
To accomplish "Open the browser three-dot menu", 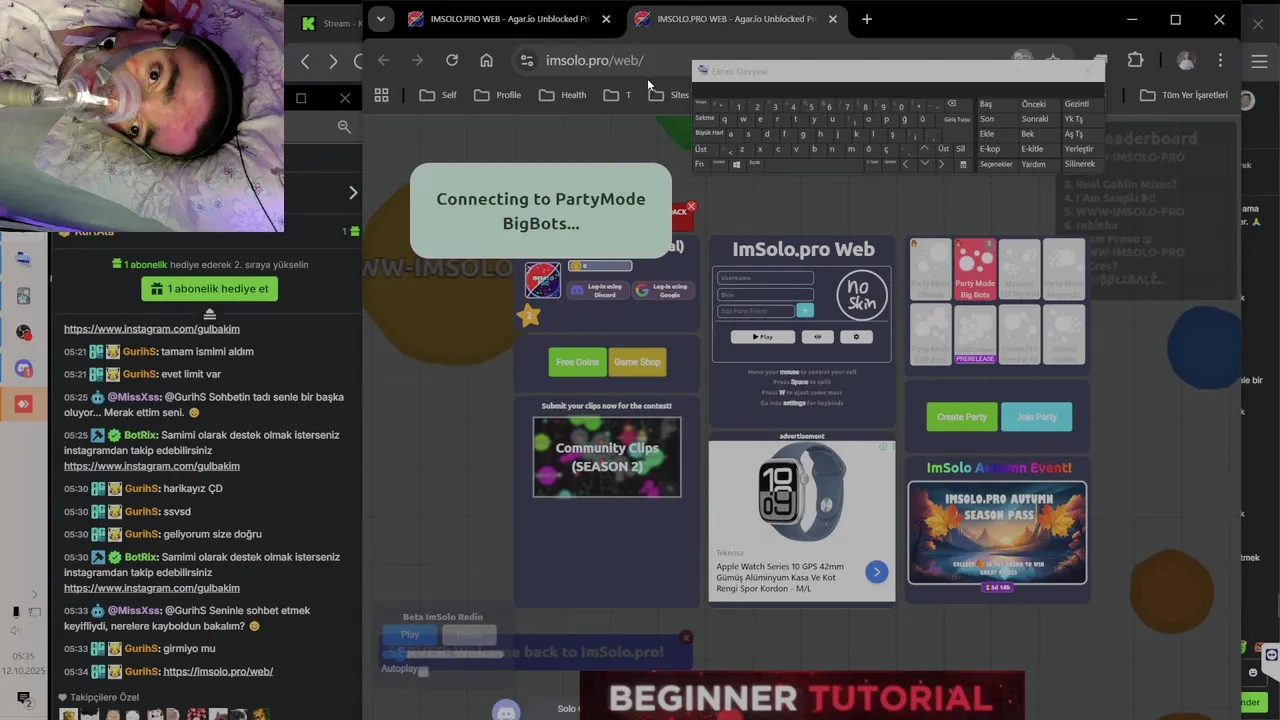I will point(1220,60).
